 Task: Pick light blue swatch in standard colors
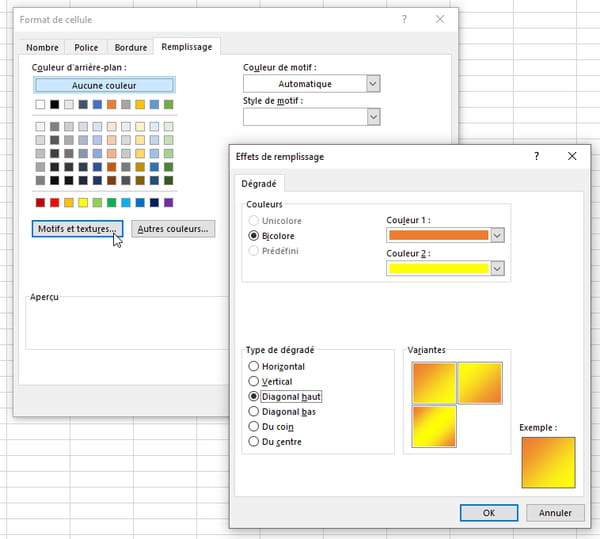pyautogui.click(x=126, y=202)
